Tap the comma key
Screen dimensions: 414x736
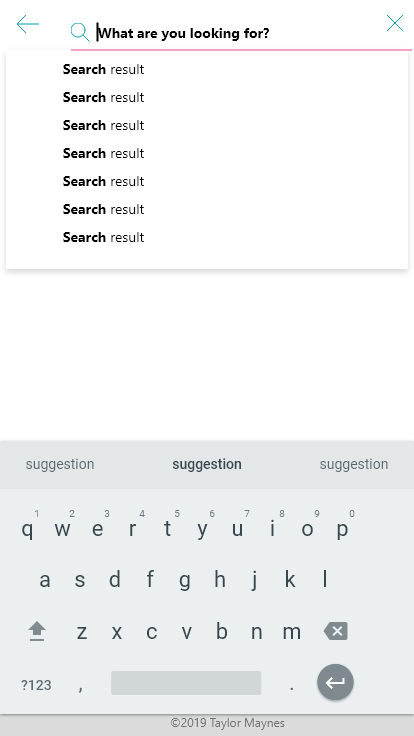point(81,687)
